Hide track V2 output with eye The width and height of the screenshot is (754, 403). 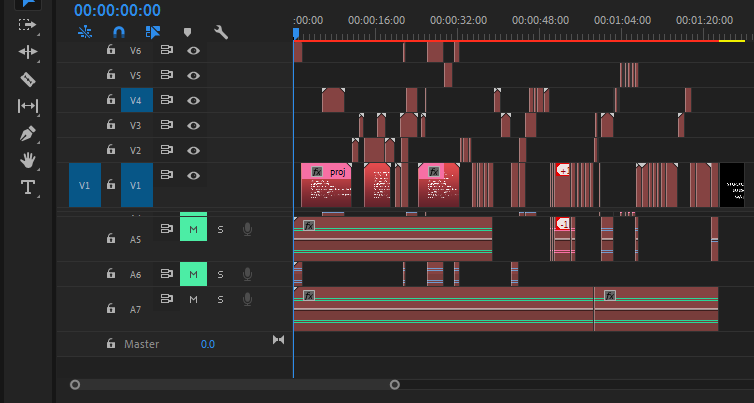pyautogui.click(x=193, y=151)
